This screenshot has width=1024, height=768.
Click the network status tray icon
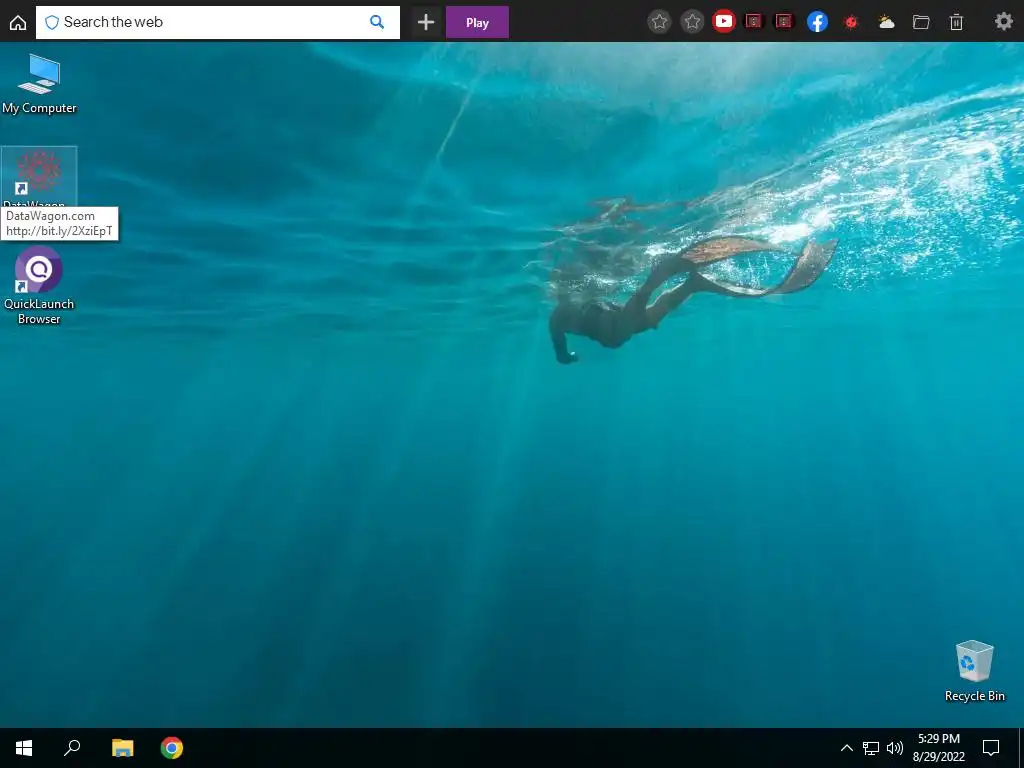pos(871,748)
